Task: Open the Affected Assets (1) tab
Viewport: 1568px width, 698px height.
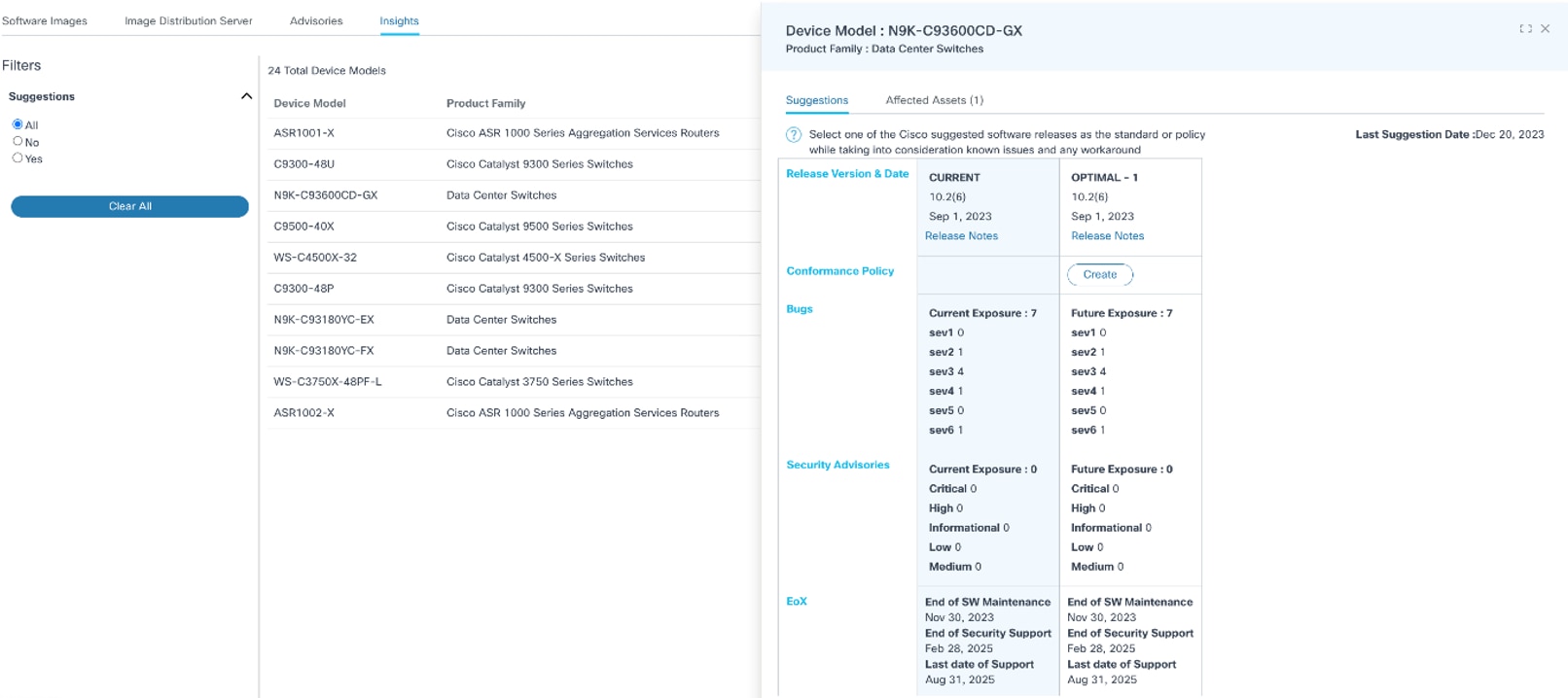Action: pyautogui.click(x=934, y=100)
